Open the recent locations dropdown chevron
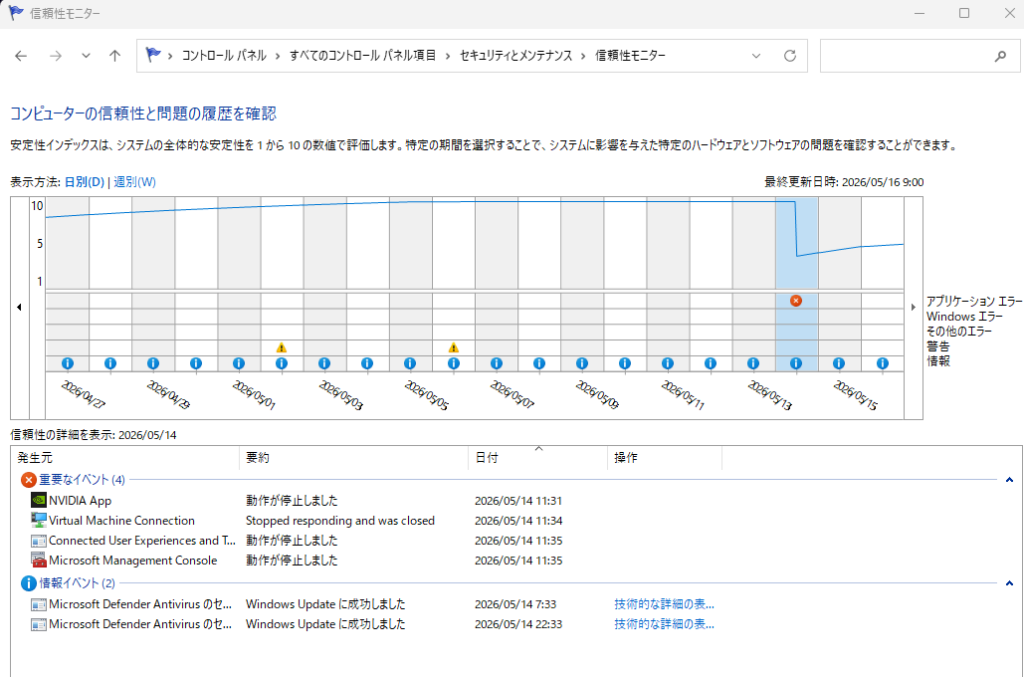This screenshot has height=677, width=1024. (x=86, y=56)
